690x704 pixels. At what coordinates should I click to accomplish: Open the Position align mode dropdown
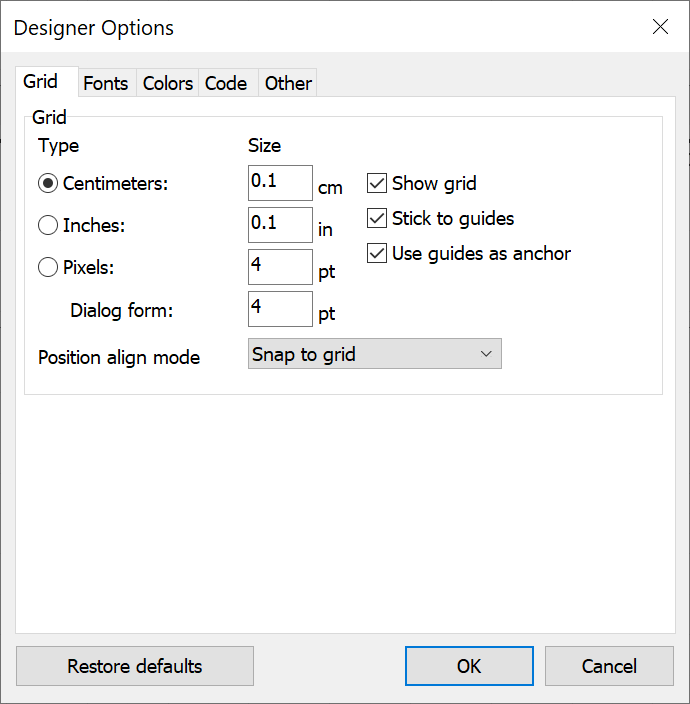(374, 354)
